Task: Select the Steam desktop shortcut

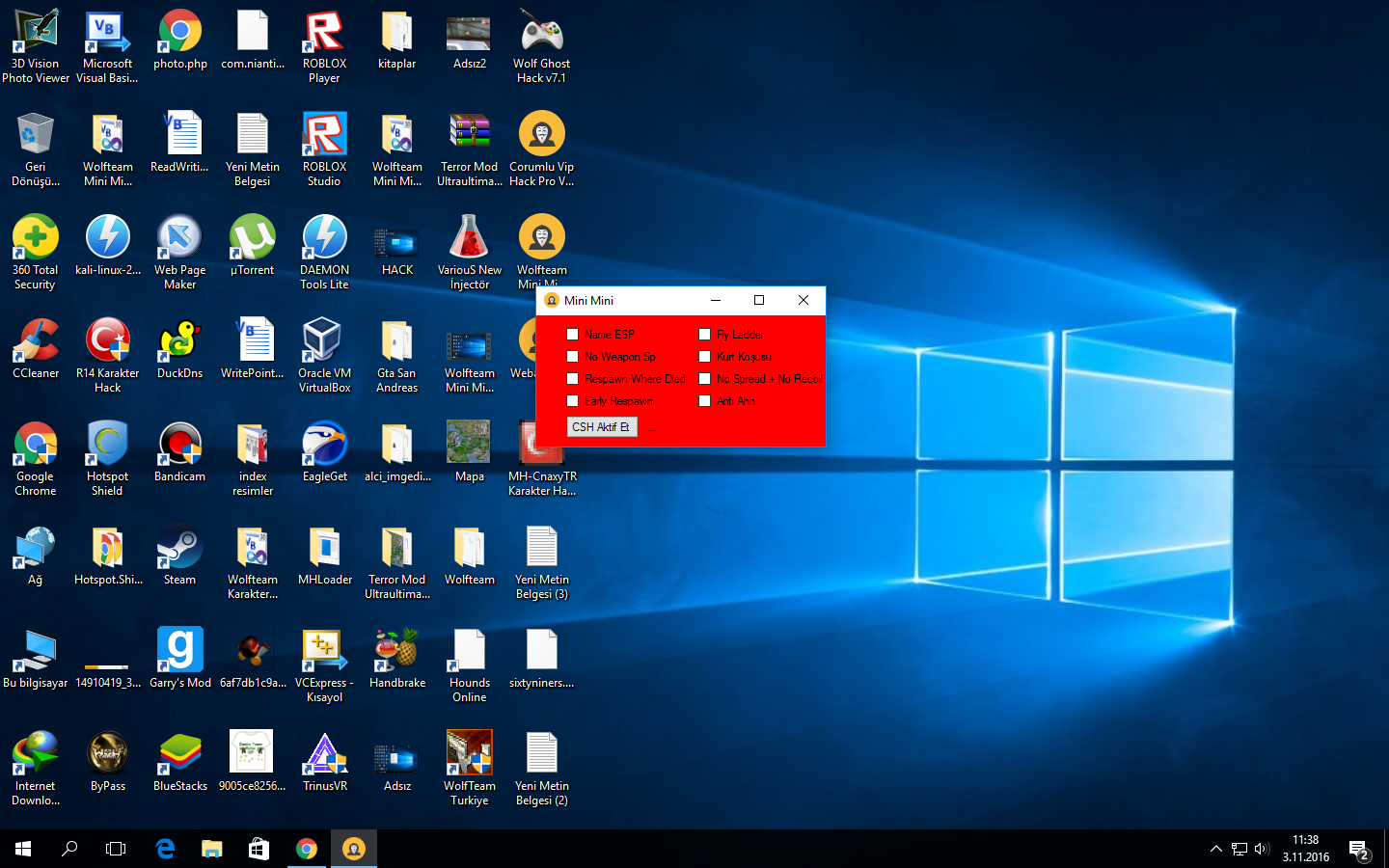Action: (x=180, y=556)
